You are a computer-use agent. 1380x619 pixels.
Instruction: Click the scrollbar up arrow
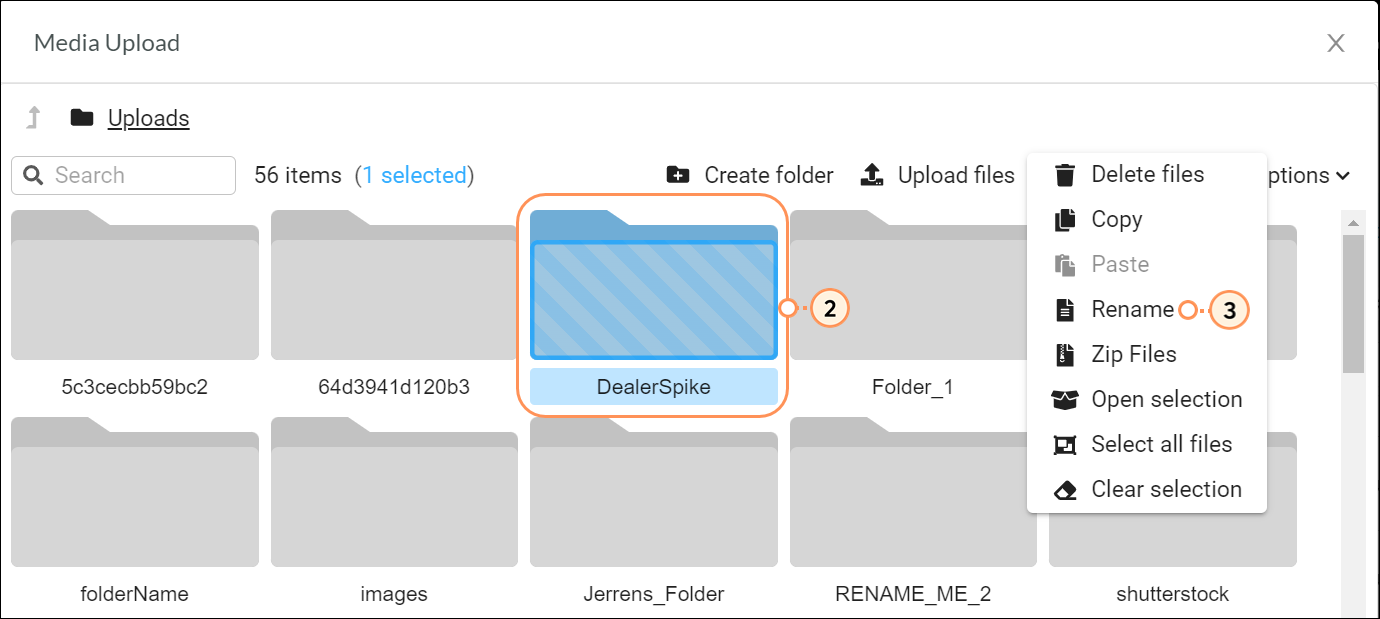coord(1352,222)
